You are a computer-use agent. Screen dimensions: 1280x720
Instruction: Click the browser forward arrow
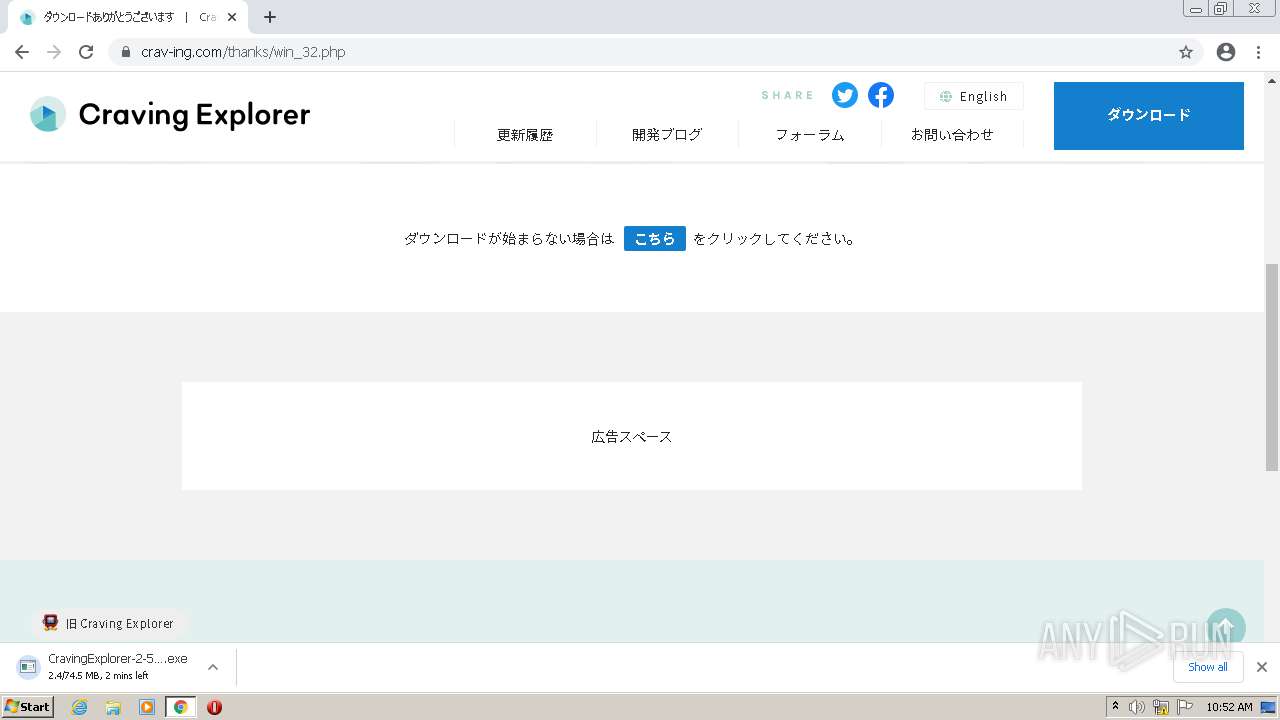pos(54,52)
